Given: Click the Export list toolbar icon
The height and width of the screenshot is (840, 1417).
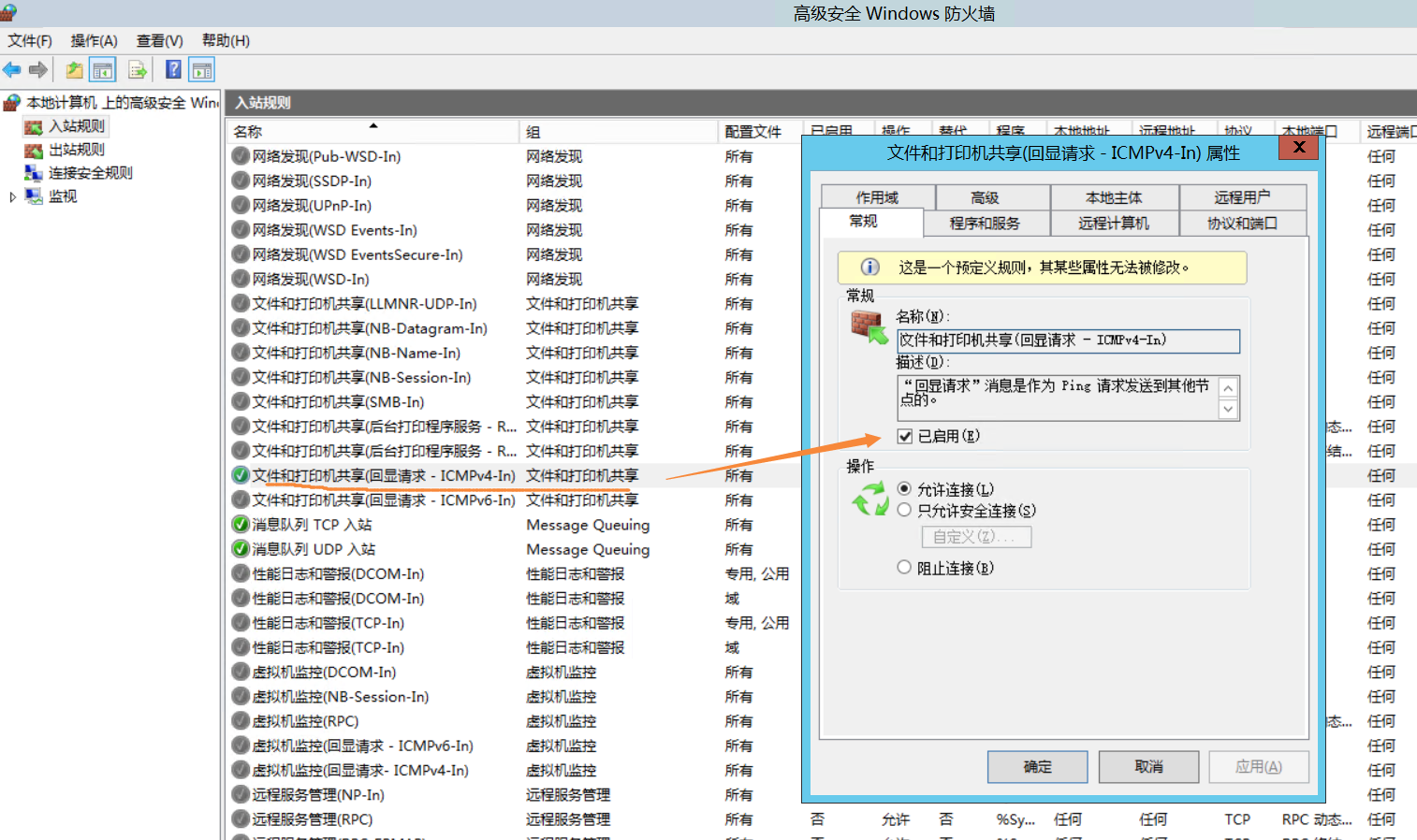Looking at the screenshot, I should click(x=138, y=70).
